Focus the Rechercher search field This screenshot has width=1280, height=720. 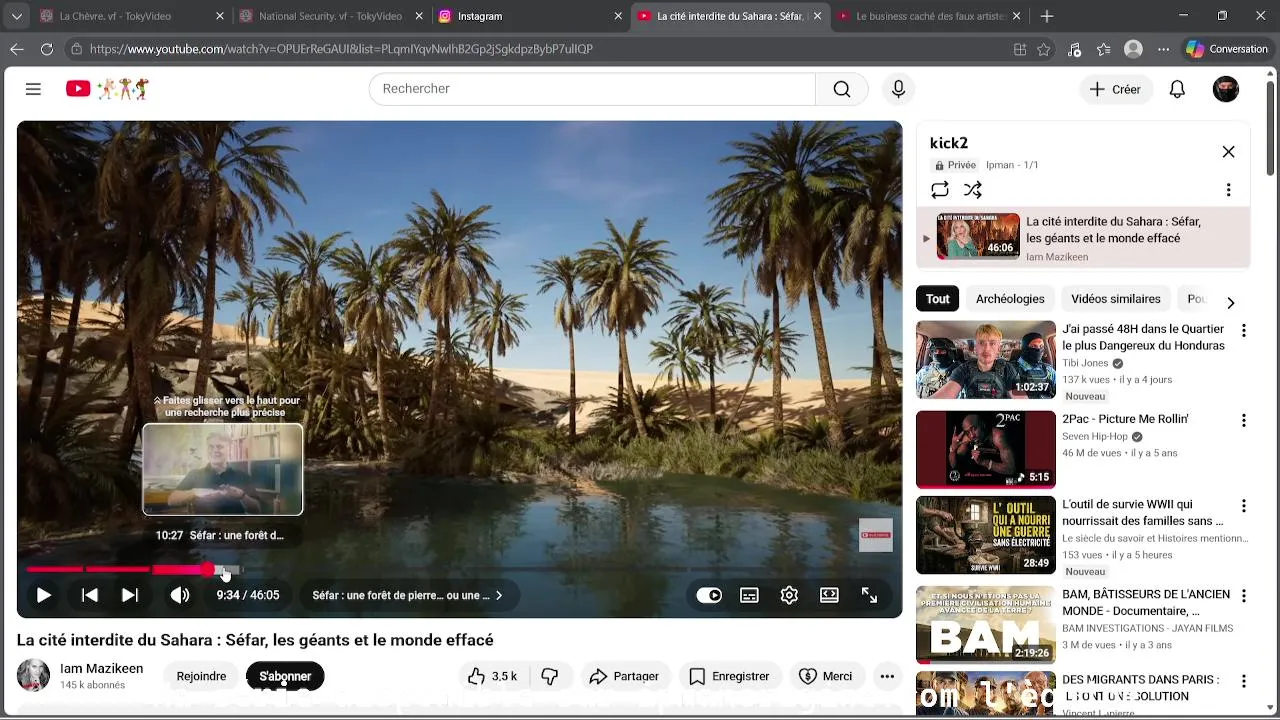[592, 89]
